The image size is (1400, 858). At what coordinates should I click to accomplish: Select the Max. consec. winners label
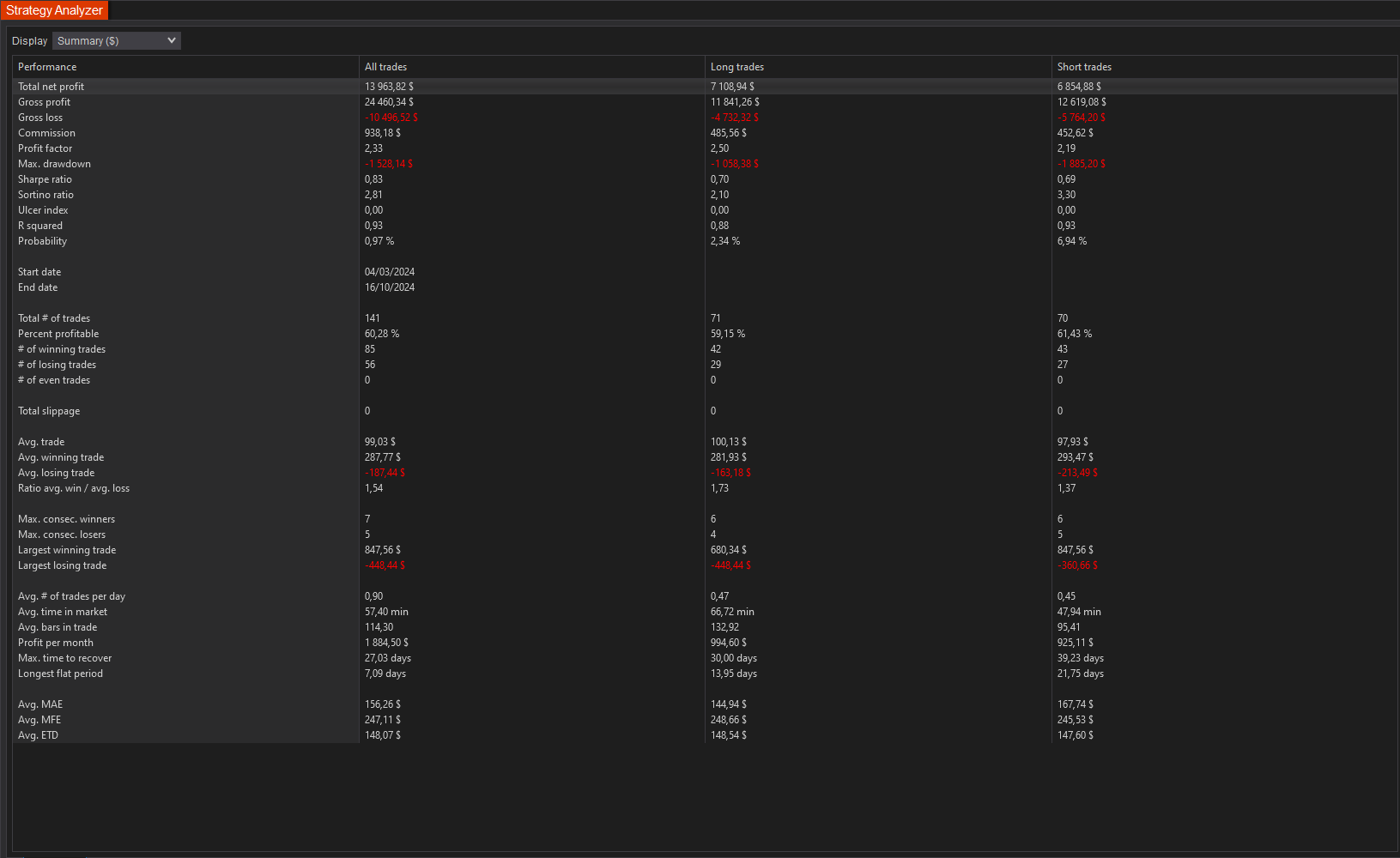[x=66, y=519]
